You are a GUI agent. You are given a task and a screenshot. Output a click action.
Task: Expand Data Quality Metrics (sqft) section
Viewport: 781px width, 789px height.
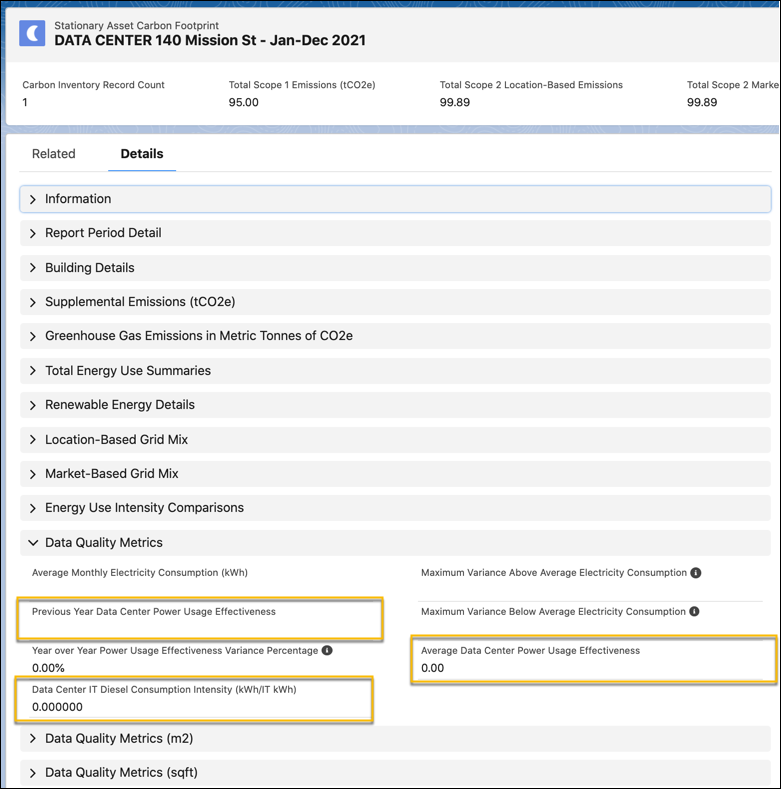point(395,773)
